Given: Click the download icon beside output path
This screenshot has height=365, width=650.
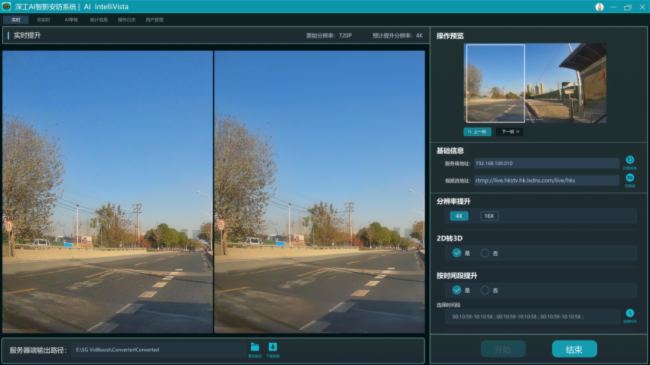Looking at the screenshot, I should (273, 347).
